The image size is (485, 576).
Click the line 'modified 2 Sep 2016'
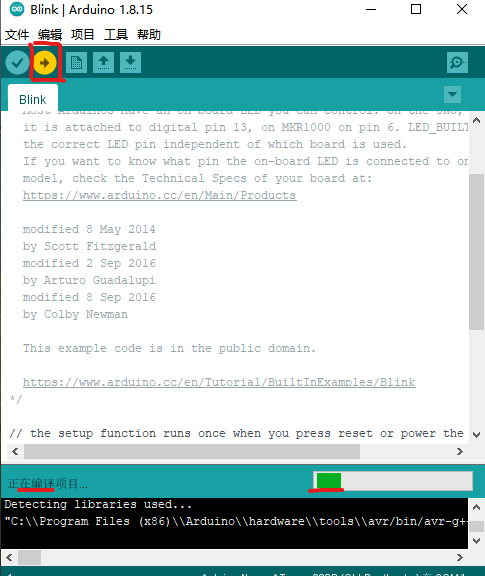pyautogui.click(x=89, y=263)
